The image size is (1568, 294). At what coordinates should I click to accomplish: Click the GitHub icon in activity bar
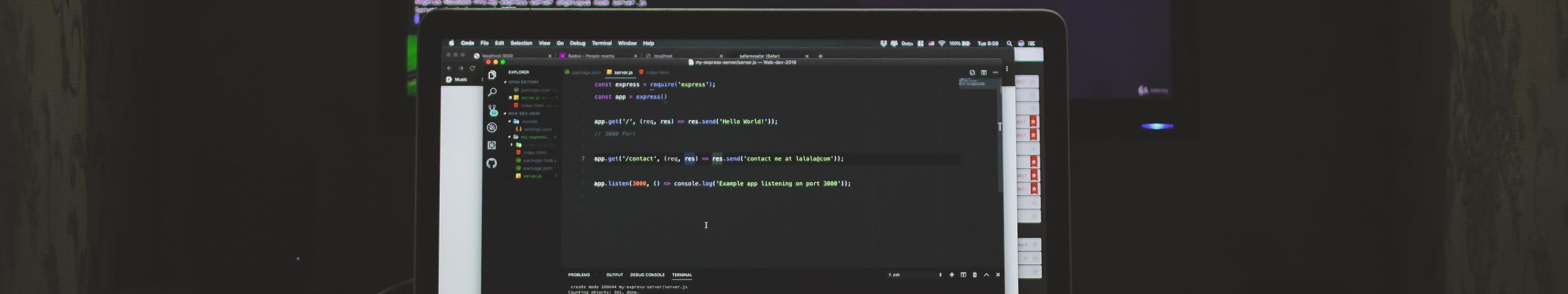pos(492,163)
